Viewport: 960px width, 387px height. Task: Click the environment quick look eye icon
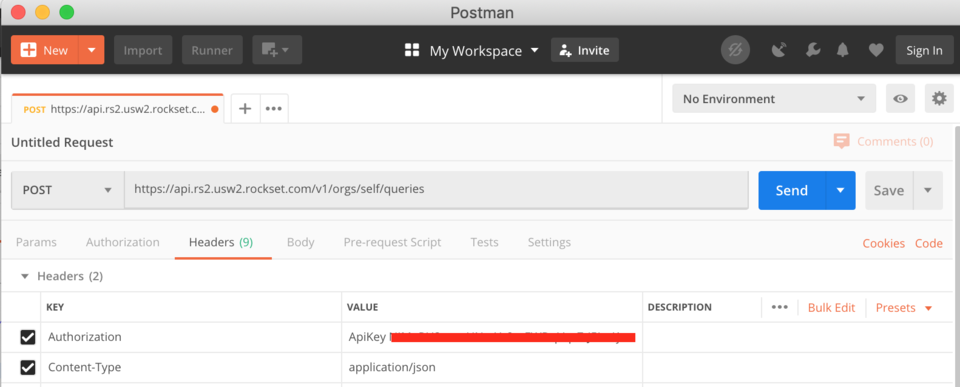tap(900, 99)
